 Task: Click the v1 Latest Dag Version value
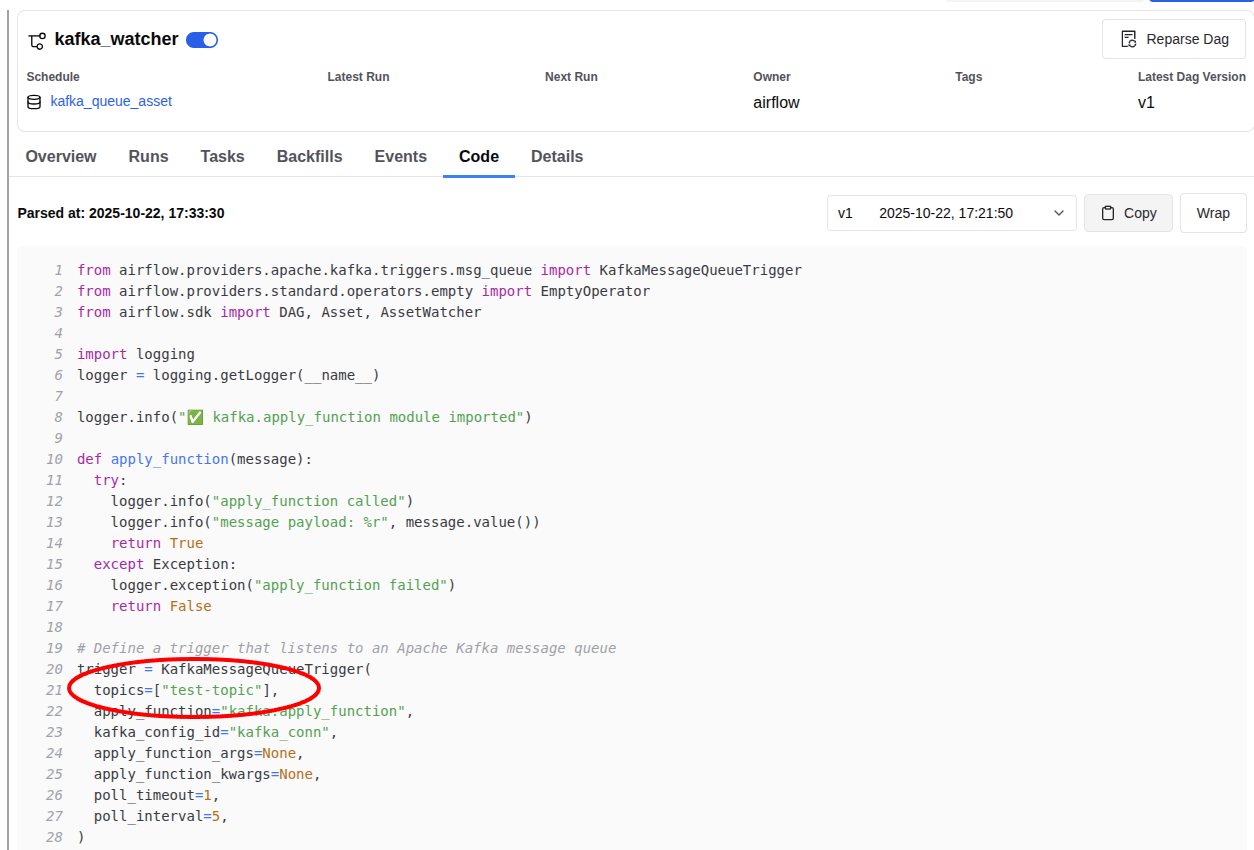point(1146,102)
